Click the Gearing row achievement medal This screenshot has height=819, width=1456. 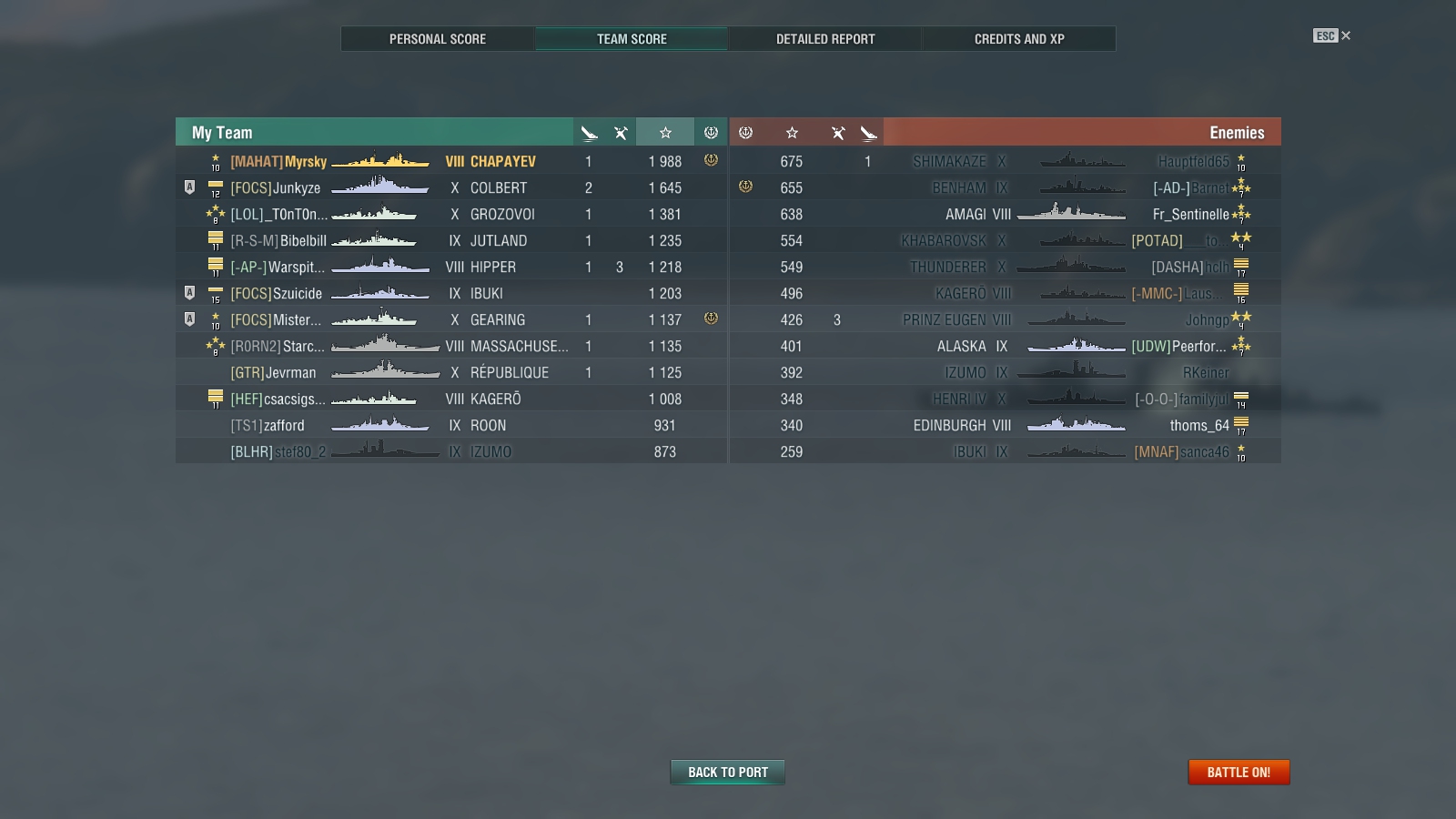point(711,318)
